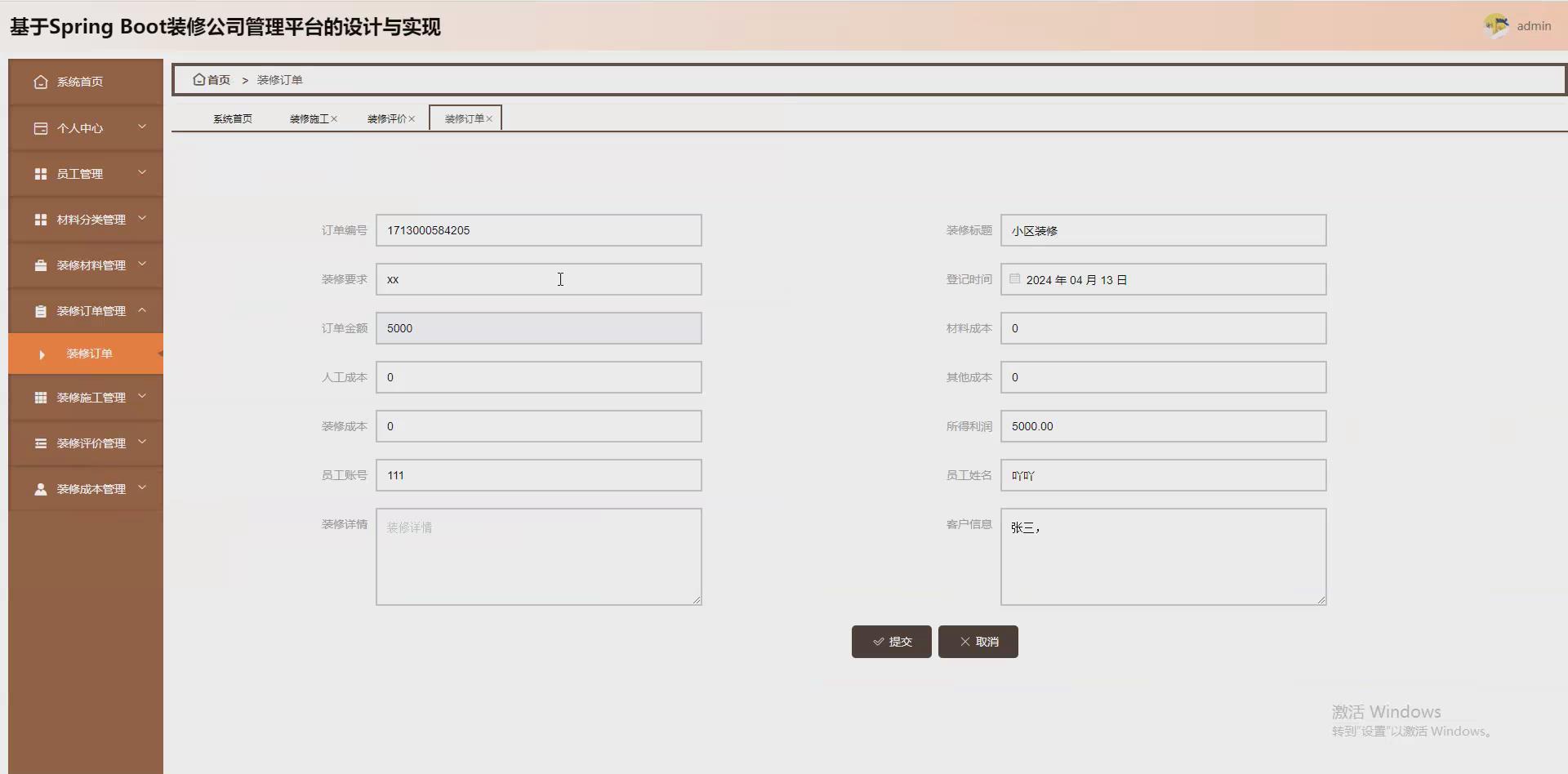
Task: Click the 员工姓名 input field
Action: (x=1163, y=475)
